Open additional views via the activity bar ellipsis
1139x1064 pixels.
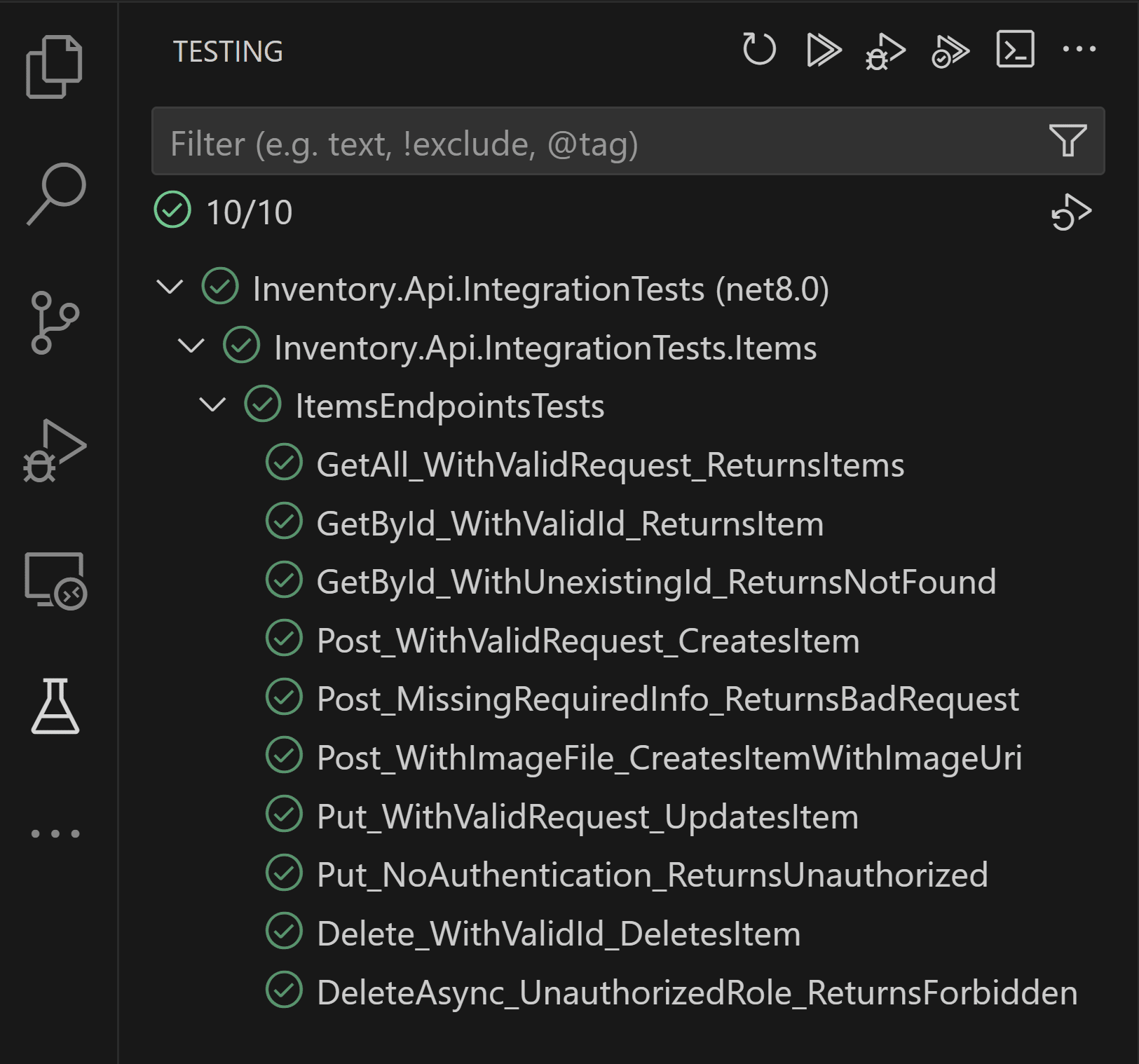click(x=55, y=833)
